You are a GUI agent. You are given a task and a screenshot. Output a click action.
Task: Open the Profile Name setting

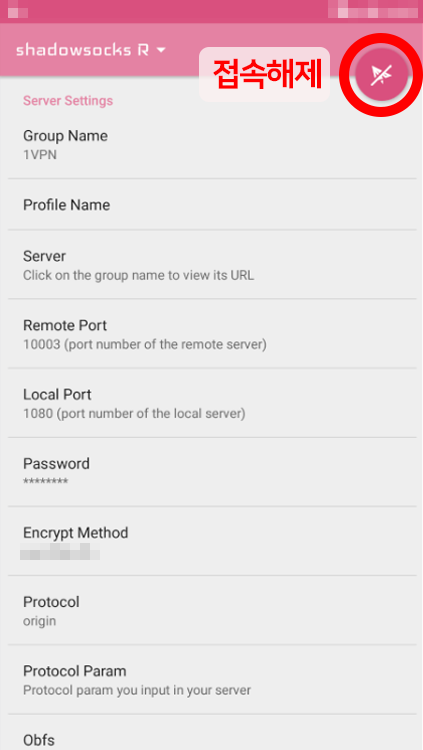pos(212,205)
